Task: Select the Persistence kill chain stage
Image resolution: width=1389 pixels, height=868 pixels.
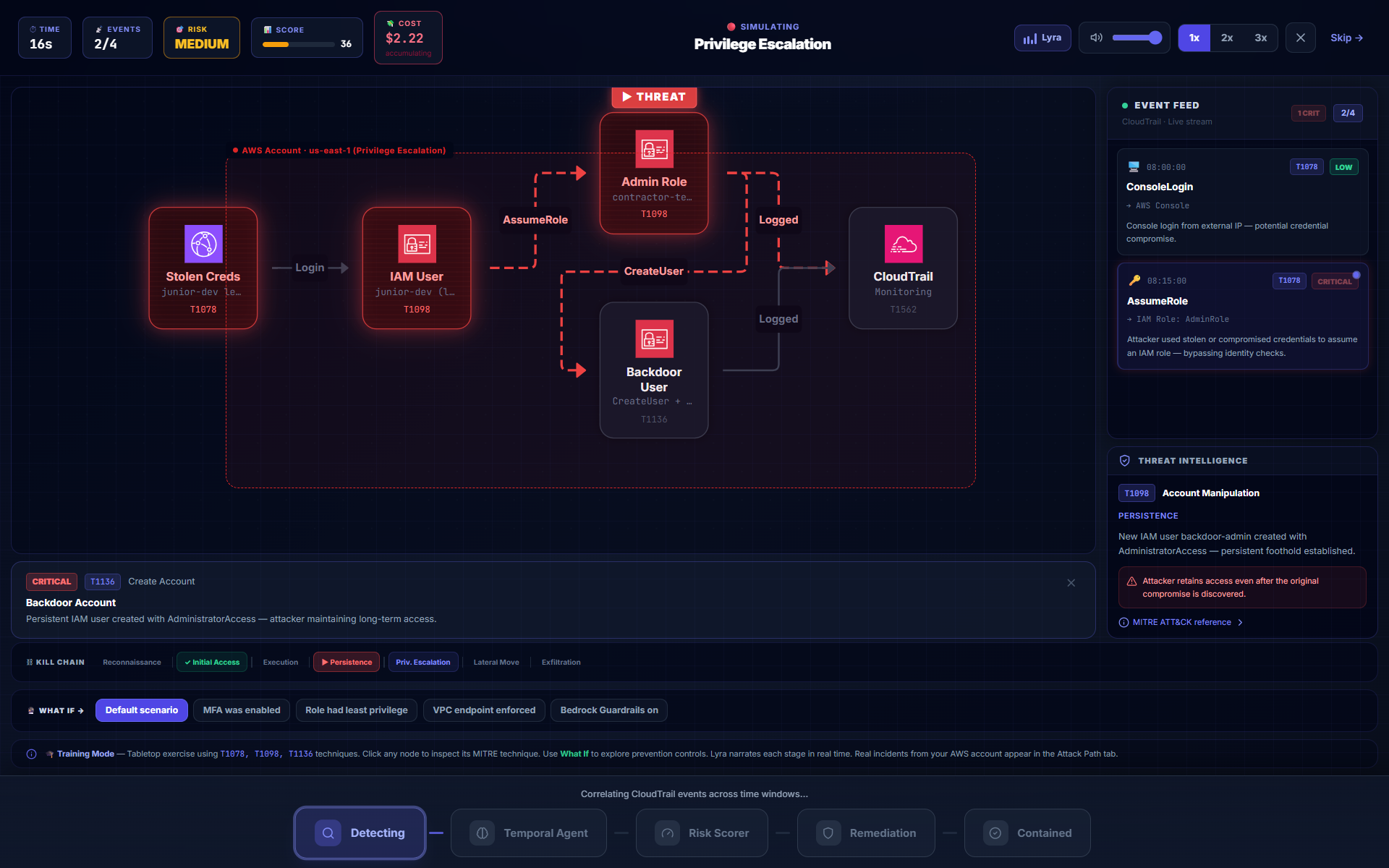Action: pos(347,662)
